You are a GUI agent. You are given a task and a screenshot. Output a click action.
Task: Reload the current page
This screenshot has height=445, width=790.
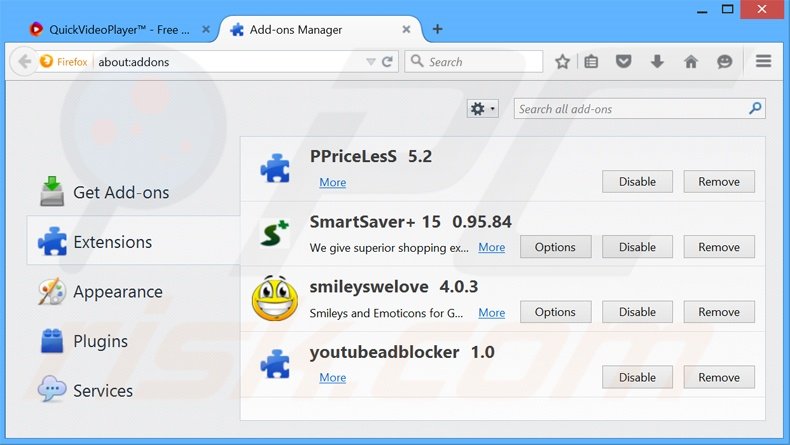coord(387,62)
